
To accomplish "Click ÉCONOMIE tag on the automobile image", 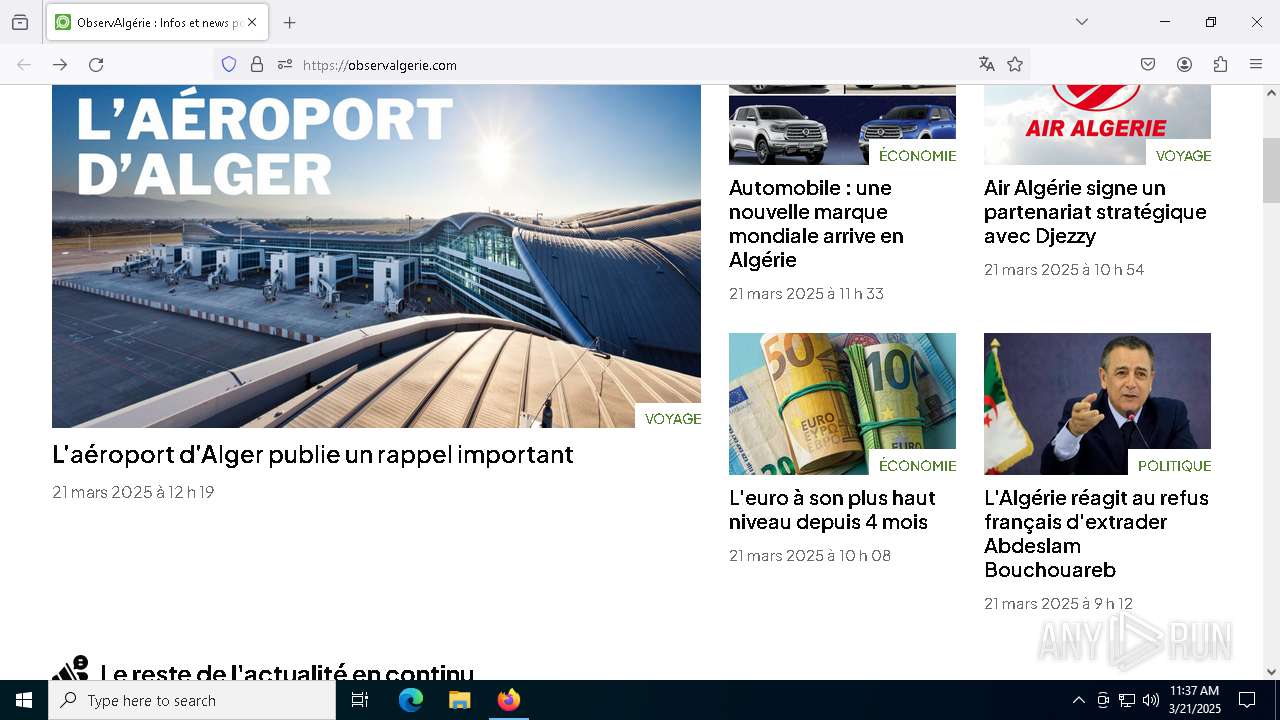I will point(917,155).
